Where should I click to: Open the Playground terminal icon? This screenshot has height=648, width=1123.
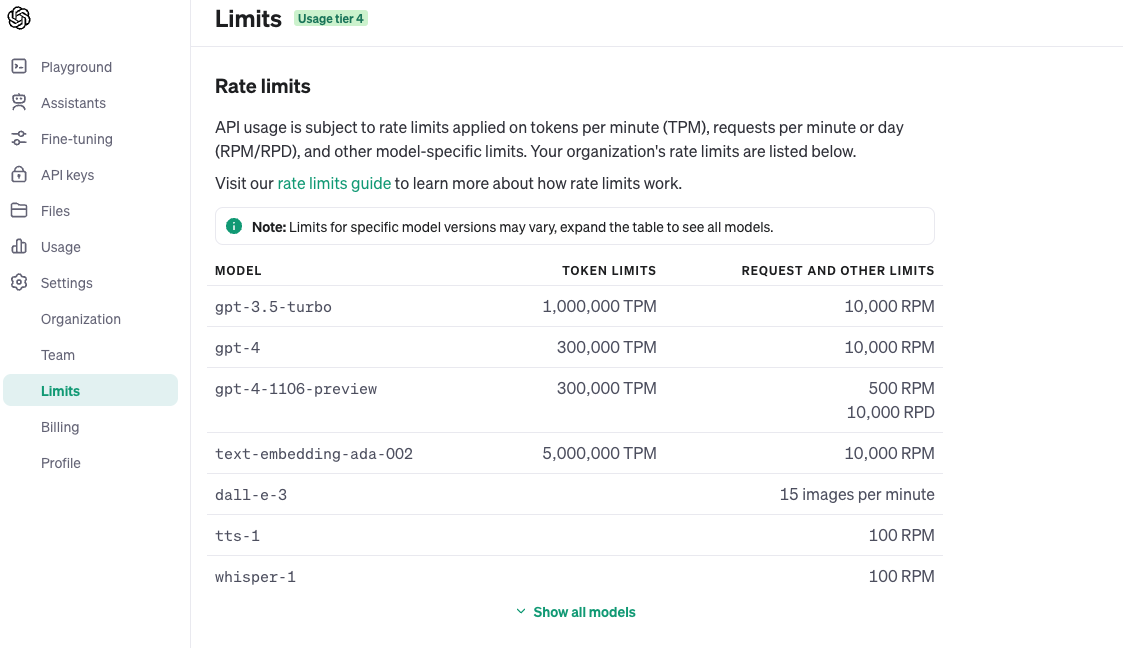click(x=19, y=67)
